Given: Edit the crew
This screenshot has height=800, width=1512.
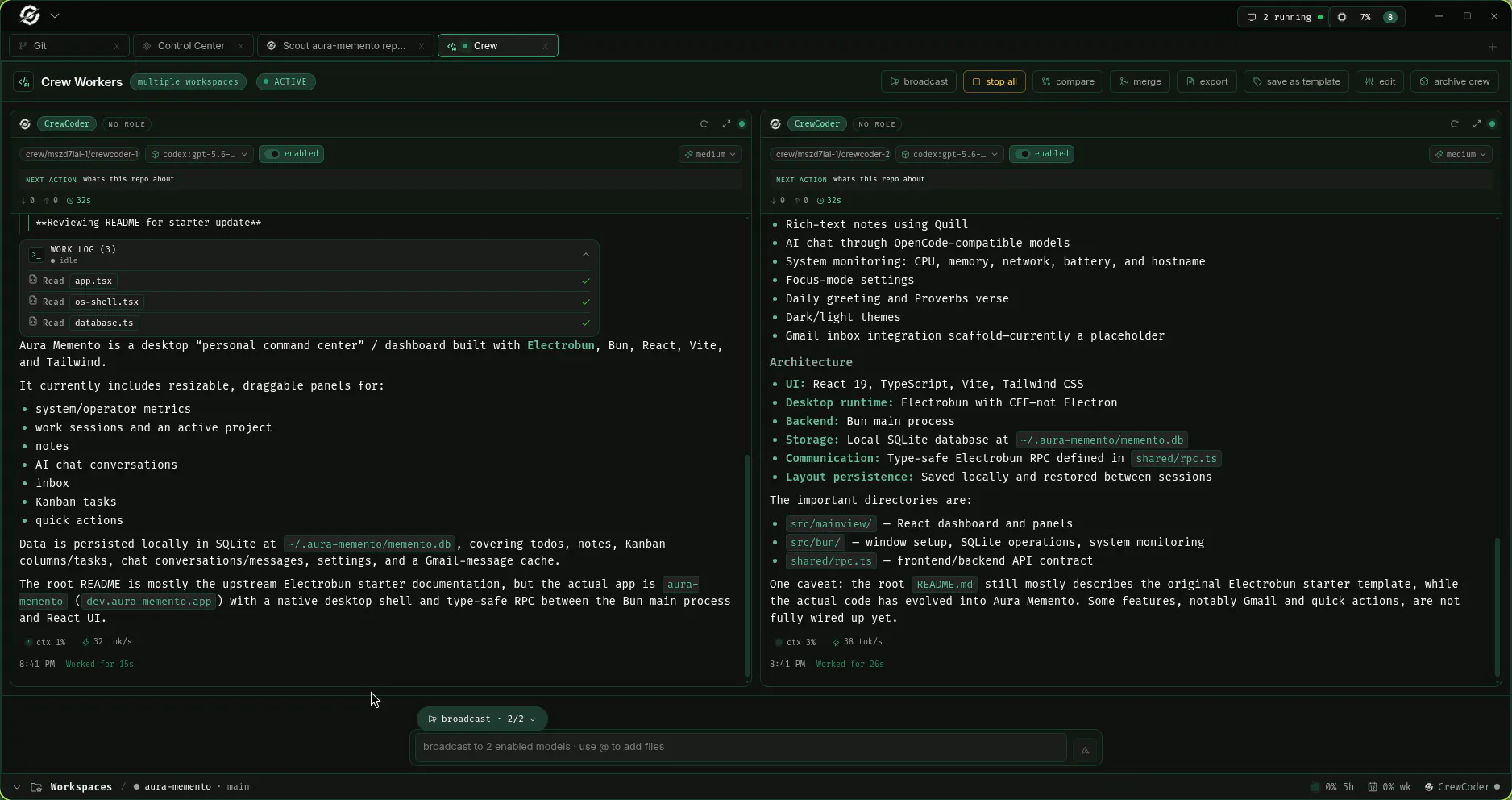Looking at the screenshot, I should click(1380, 81).
